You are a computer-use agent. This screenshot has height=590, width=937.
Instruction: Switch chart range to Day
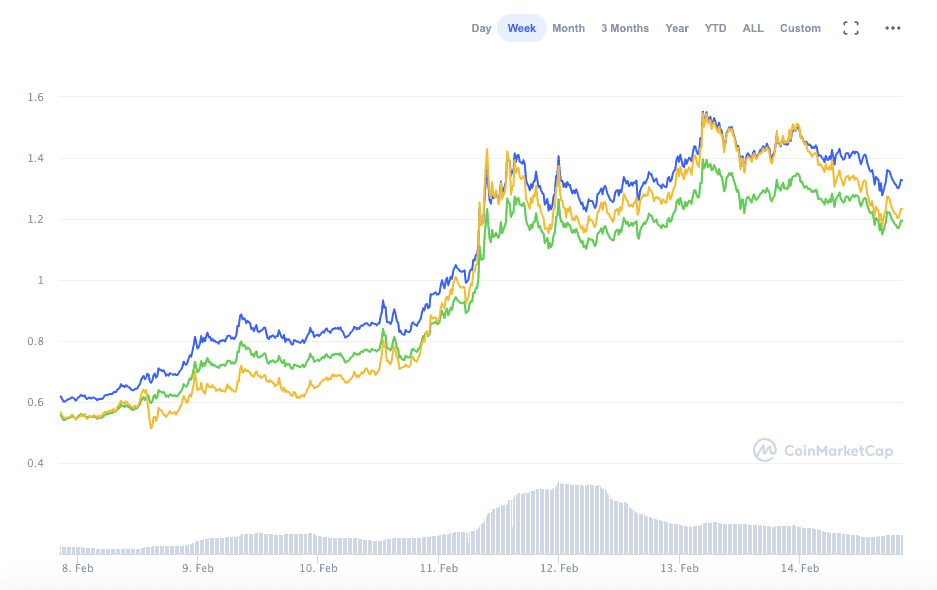click(x=481, y=28)
